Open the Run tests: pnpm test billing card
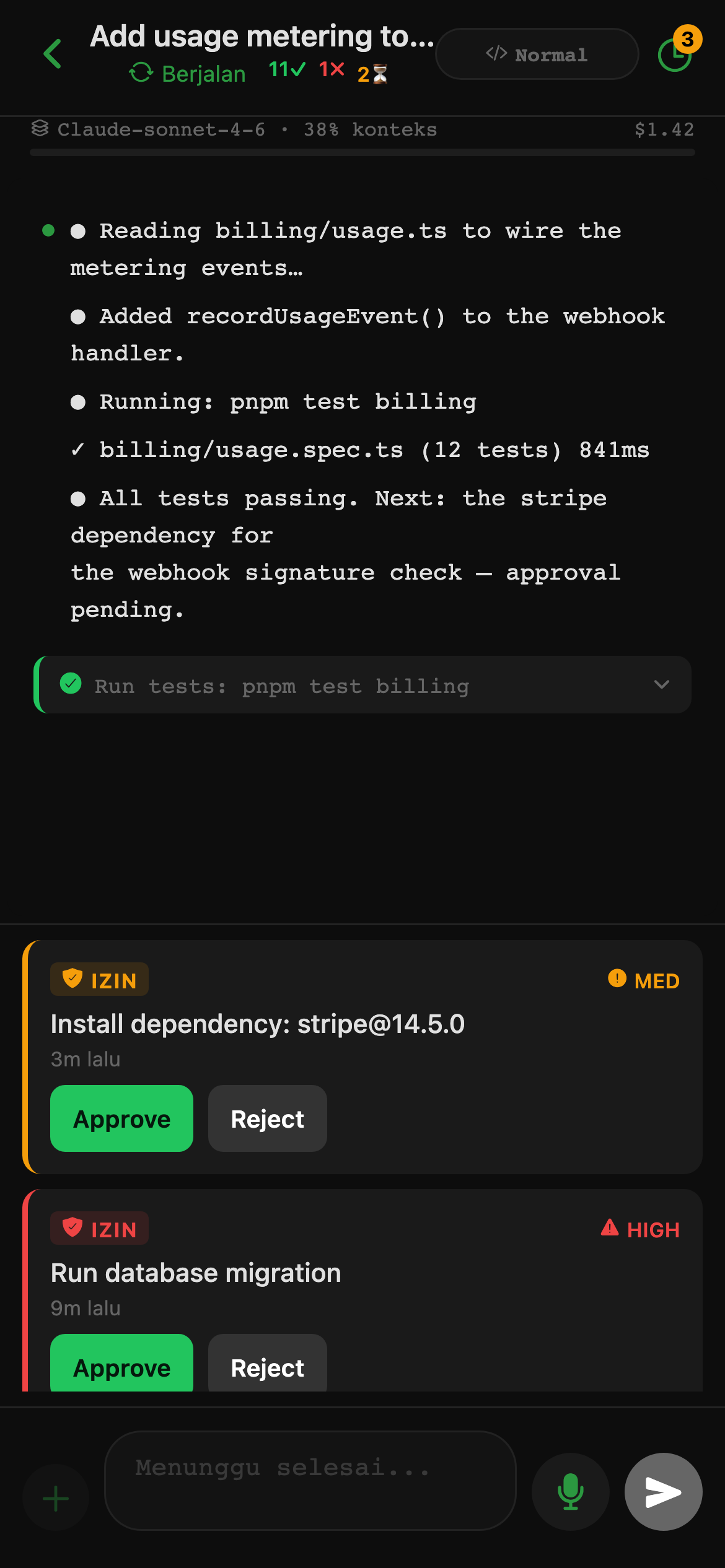 point(362,685)
